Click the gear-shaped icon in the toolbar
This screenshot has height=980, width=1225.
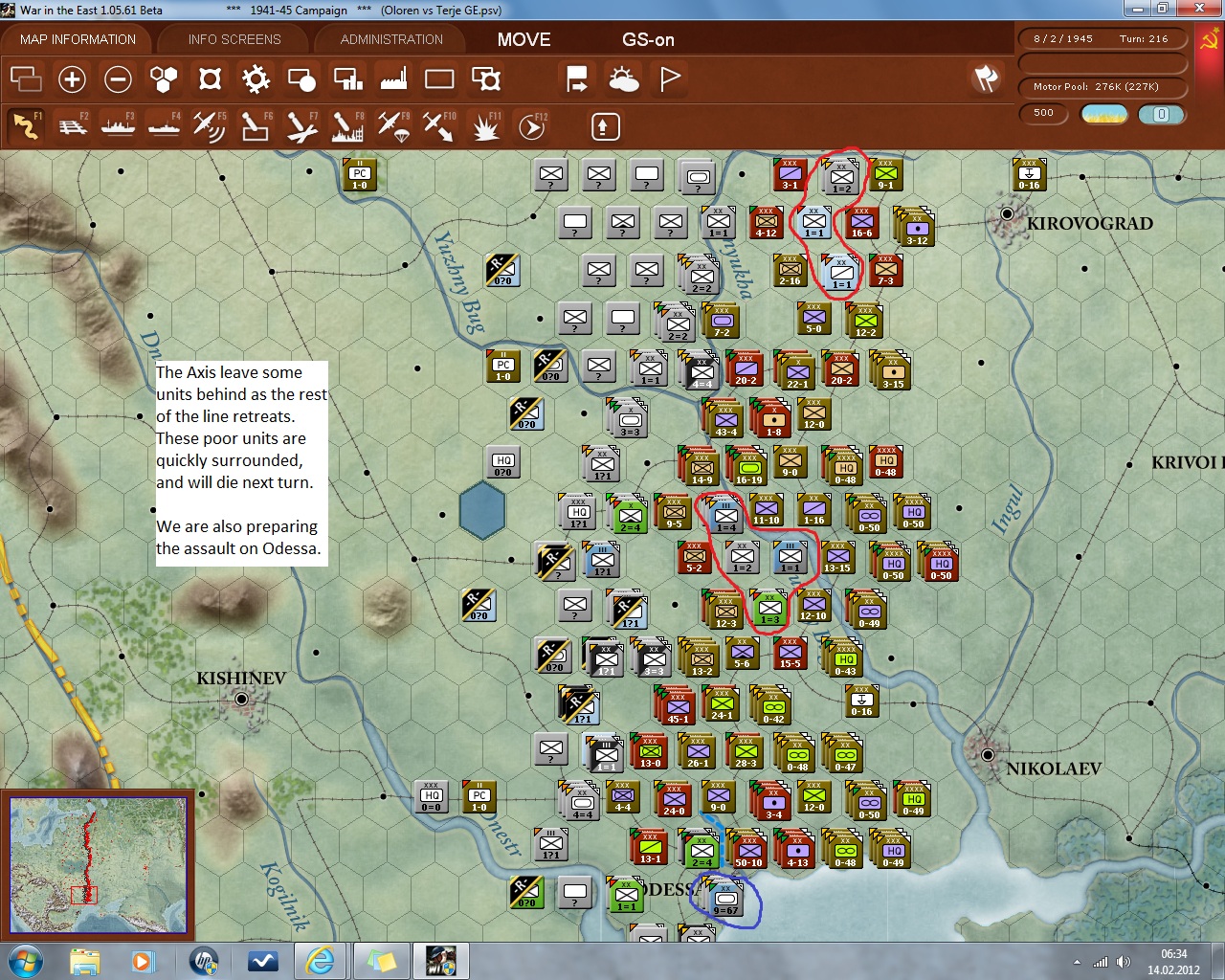click(x=256, y=78)
